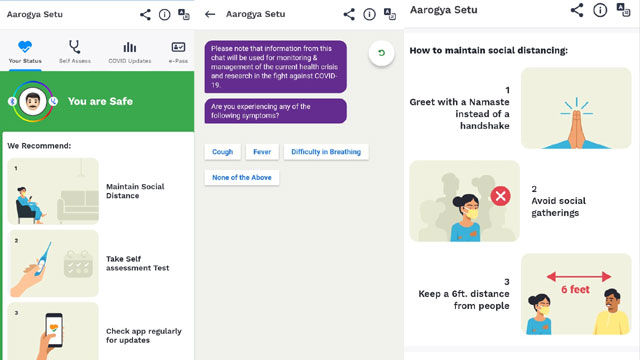The image size is (640, 360).
Task: Open info icon on the chat screen
Action: 369,15
